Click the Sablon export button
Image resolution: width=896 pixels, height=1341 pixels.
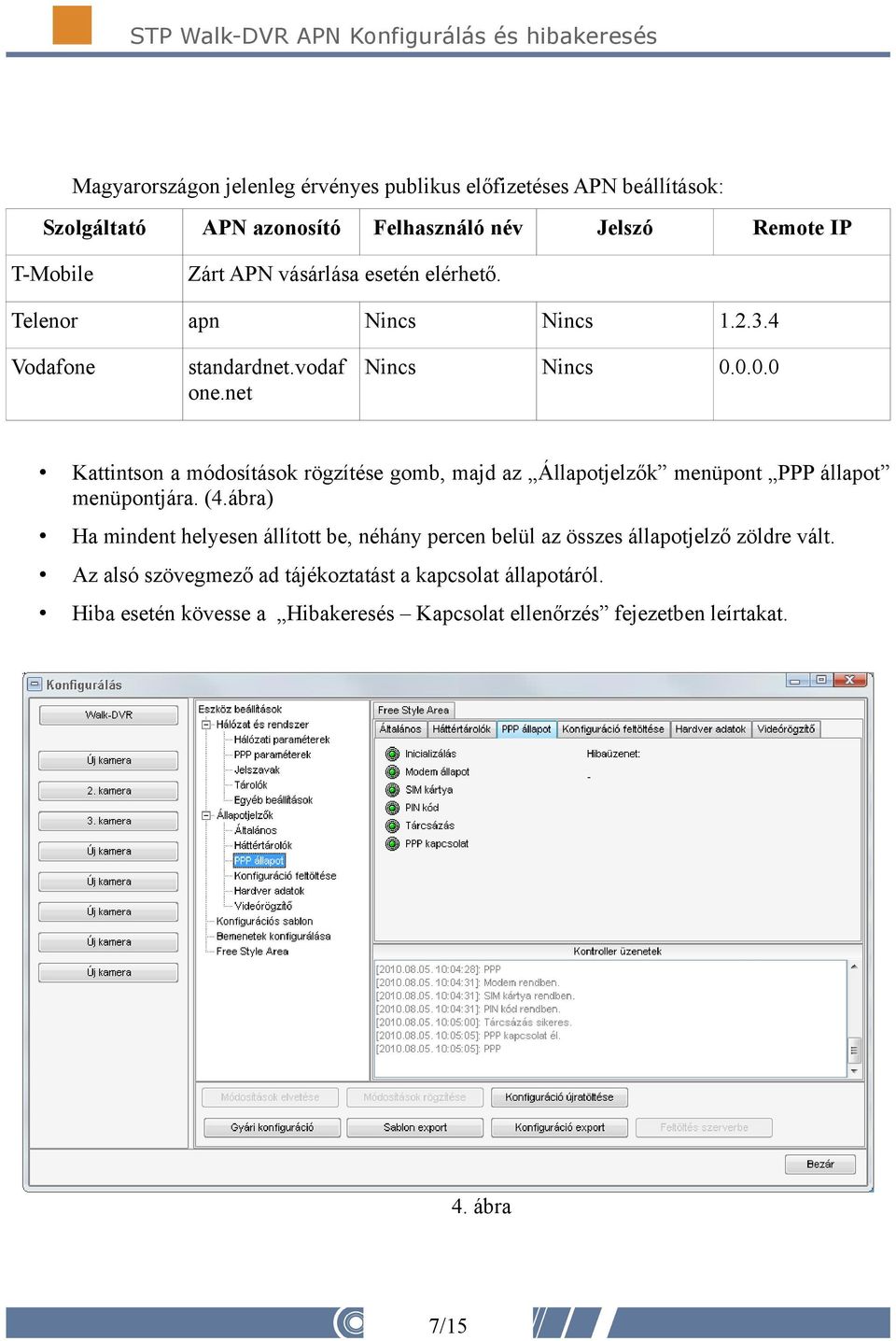[414, 1128]
